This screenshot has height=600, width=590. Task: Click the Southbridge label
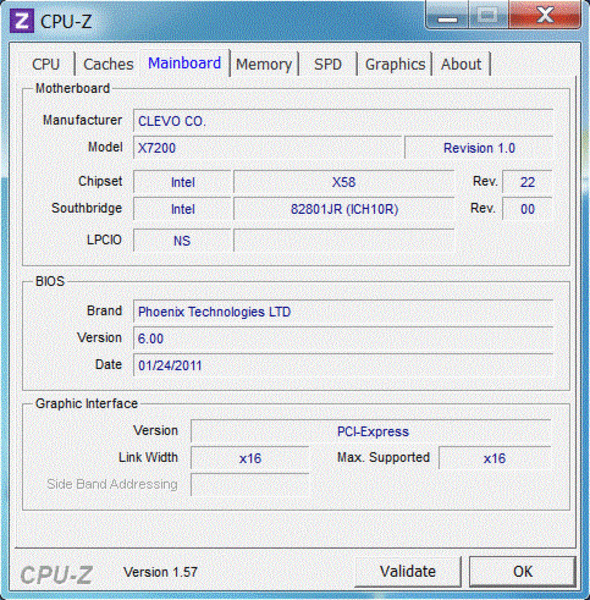pos(86,208)
